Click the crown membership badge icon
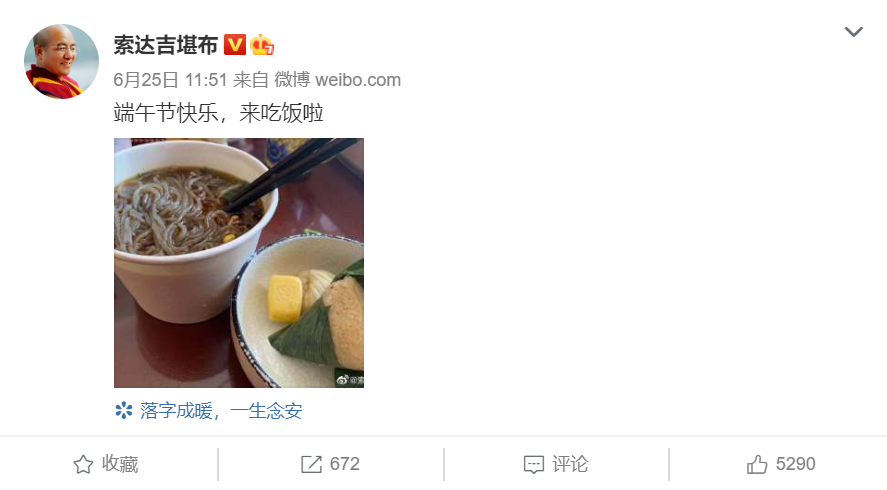887x490 pixels. click(262, 45)
